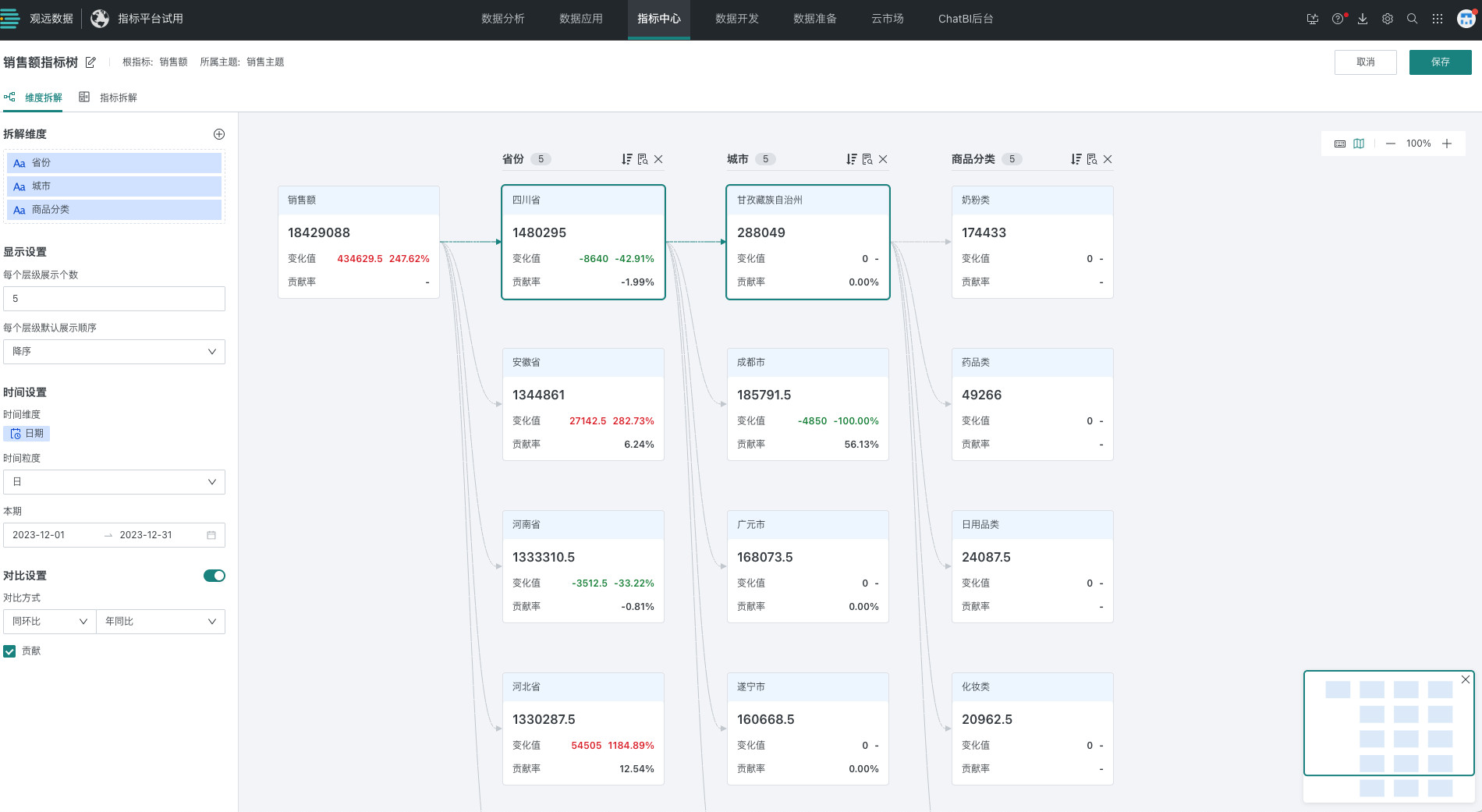Viewport: 1482px width, 812px height.
Task: Close the minimap preview panel
Action: (x=1466, y=679)
